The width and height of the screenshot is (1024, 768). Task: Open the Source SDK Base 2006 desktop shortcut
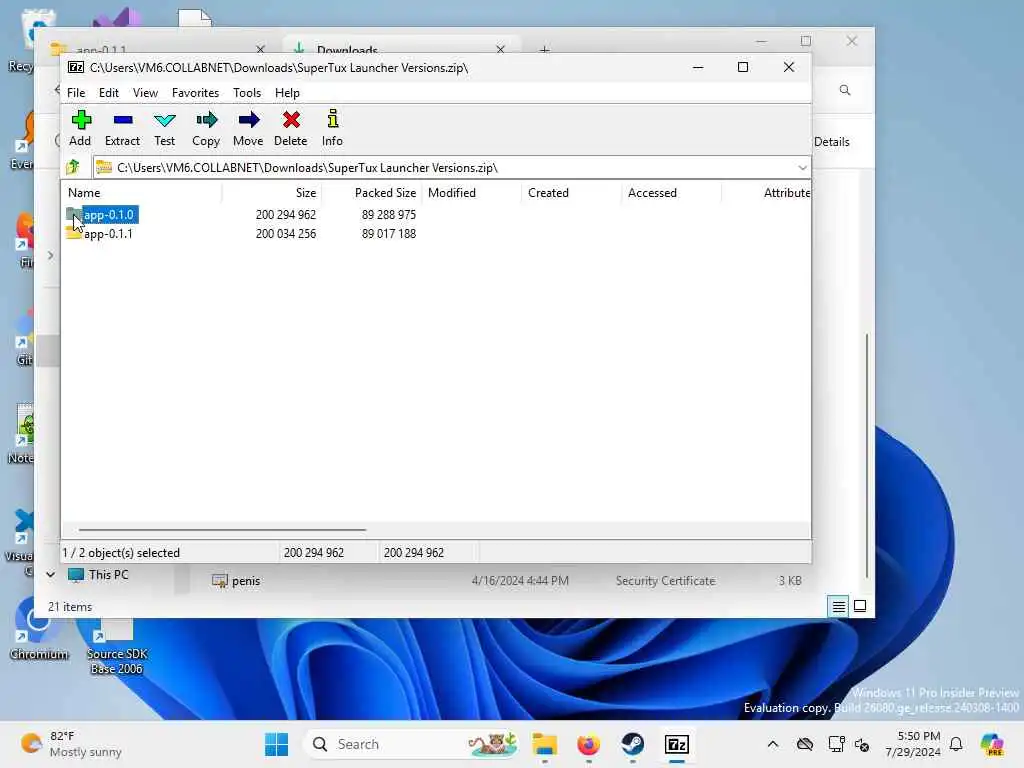coord(117,647)
